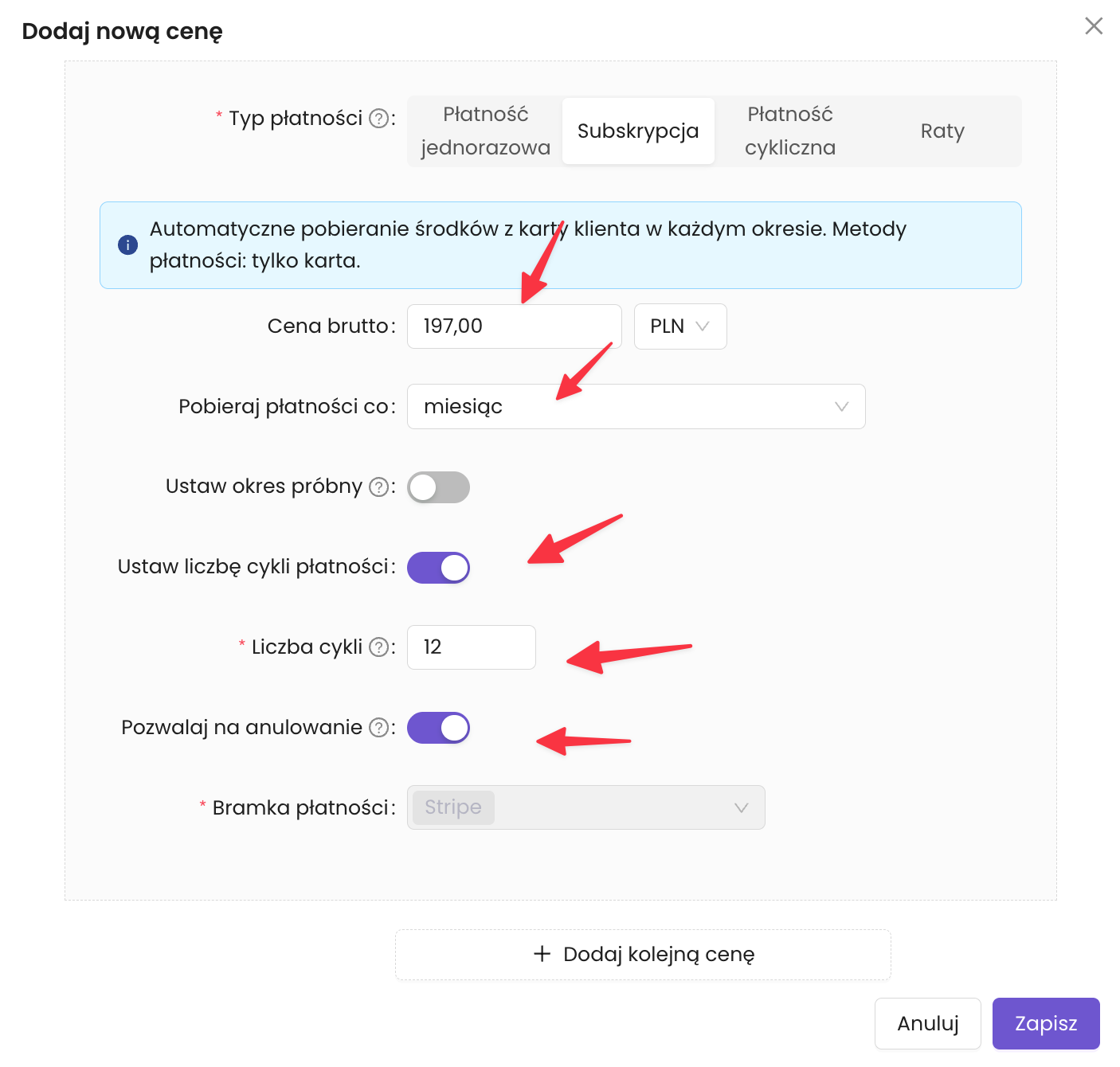Image resolution: width=1120 pixels, height=1067 pixels.
Task: Click Dodaj kolejną cenę button
Action: (643, 954)
